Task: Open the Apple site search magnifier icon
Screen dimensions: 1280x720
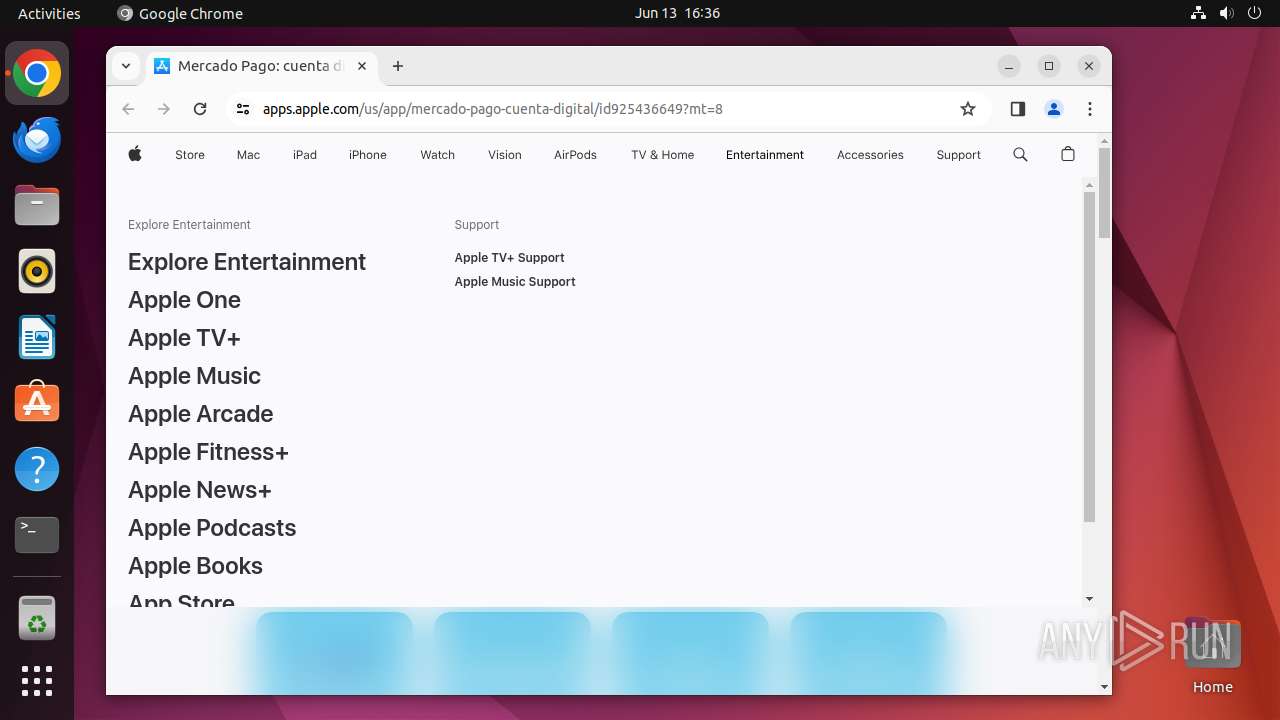Action: (x=1020, y=154)
